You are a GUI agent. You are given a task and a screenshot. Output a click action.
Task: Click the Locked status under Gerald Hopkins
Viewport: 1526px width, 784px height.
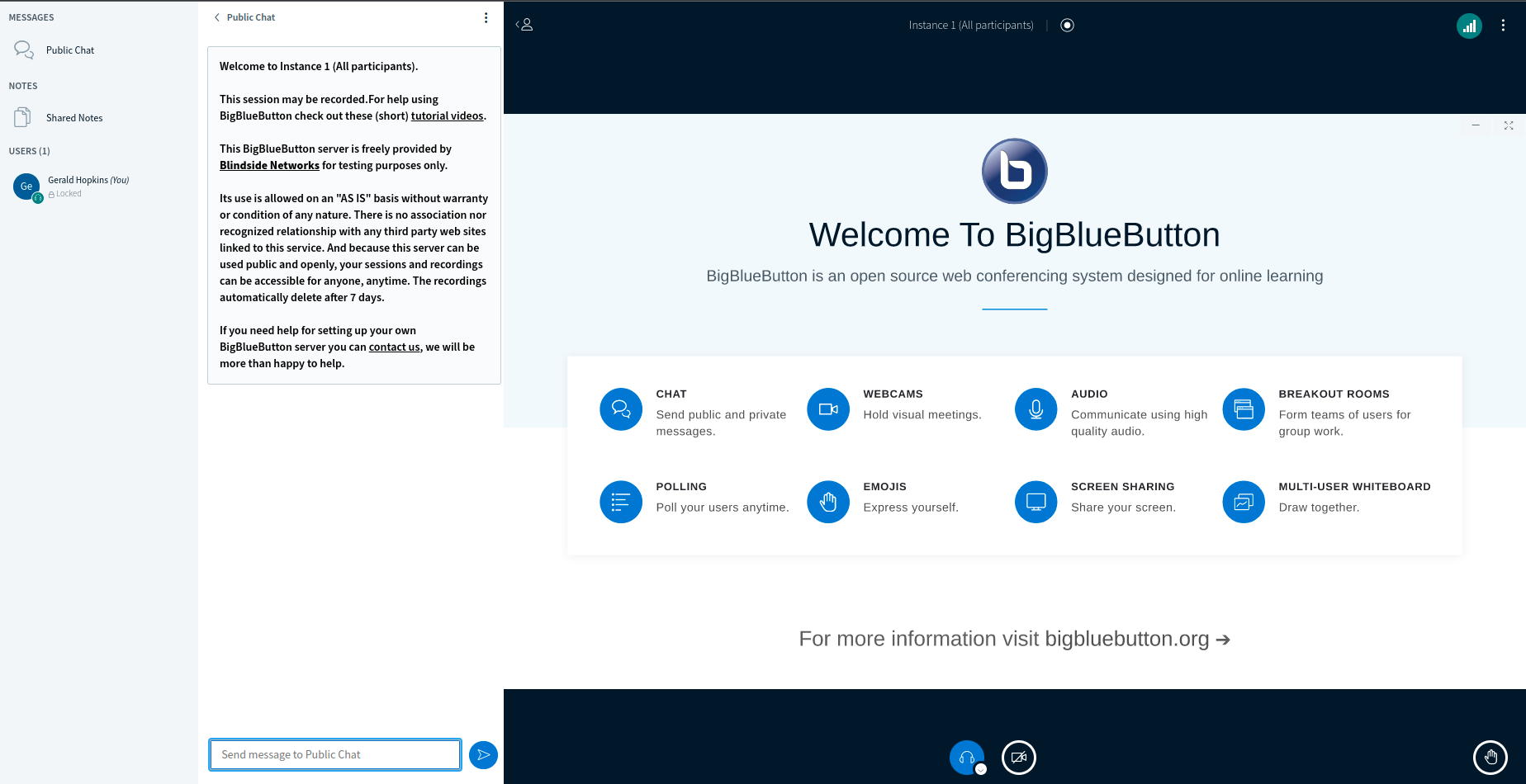[x=65, y=194]
